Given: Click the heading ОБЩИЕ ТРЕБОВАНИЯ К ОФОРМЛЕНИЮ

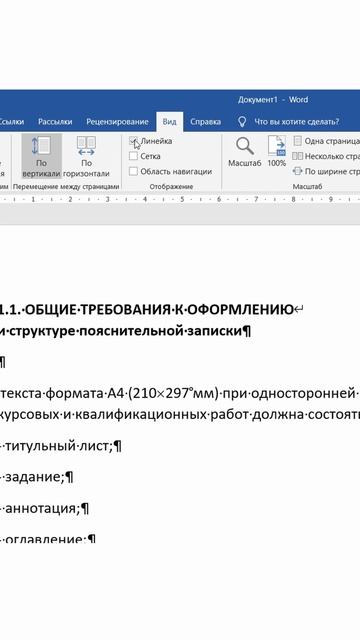Looking at the screenshot, I should tap(159, 310).
